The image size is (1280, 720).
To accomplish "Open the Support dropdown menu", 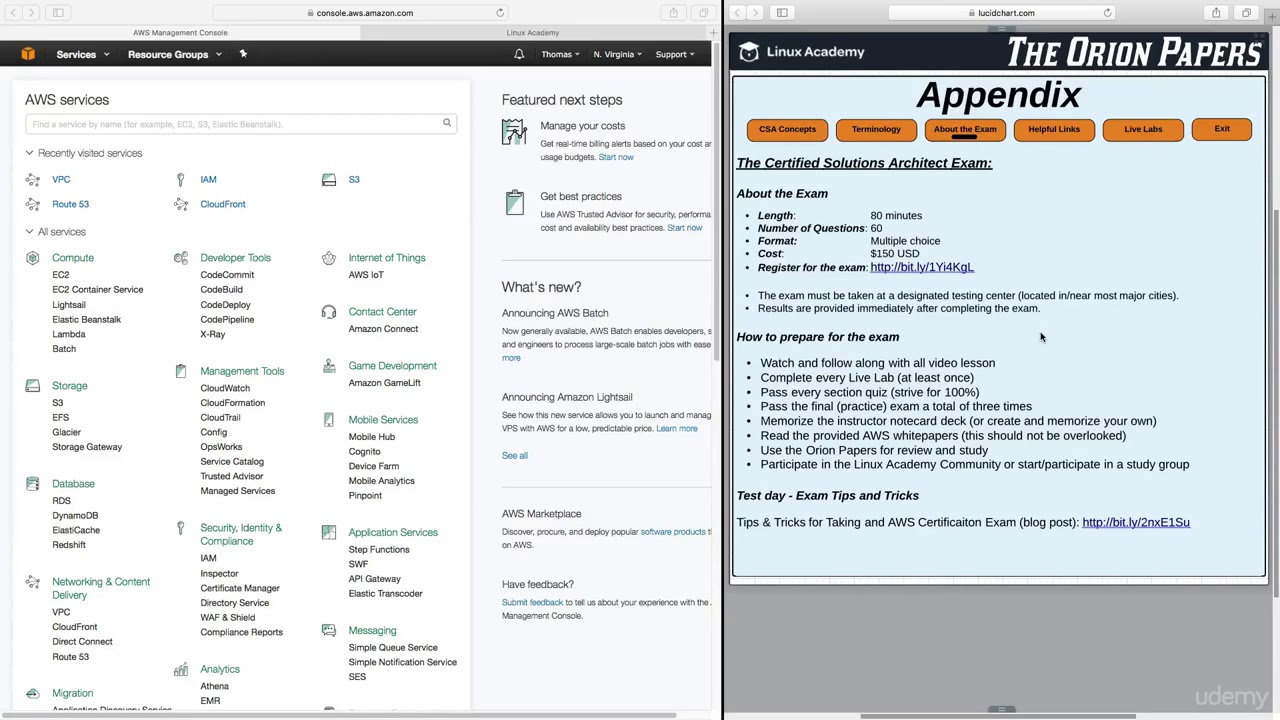I will click(675, 54).
